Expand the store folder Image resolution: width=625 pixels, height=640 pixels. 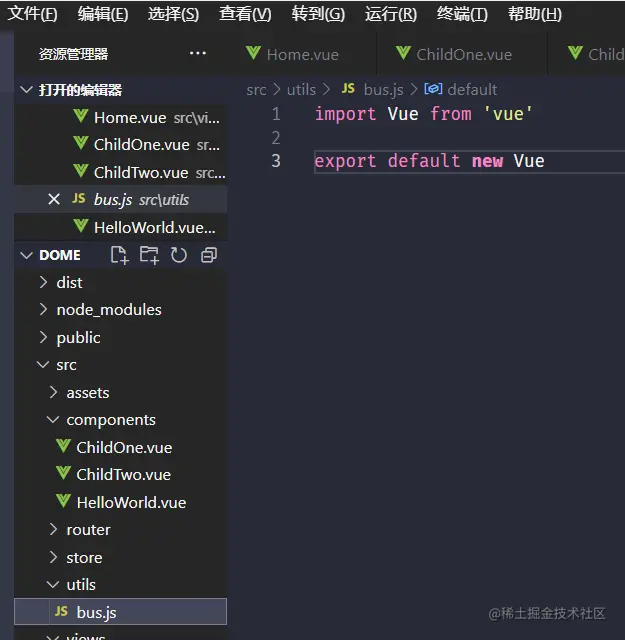(120, 558)
